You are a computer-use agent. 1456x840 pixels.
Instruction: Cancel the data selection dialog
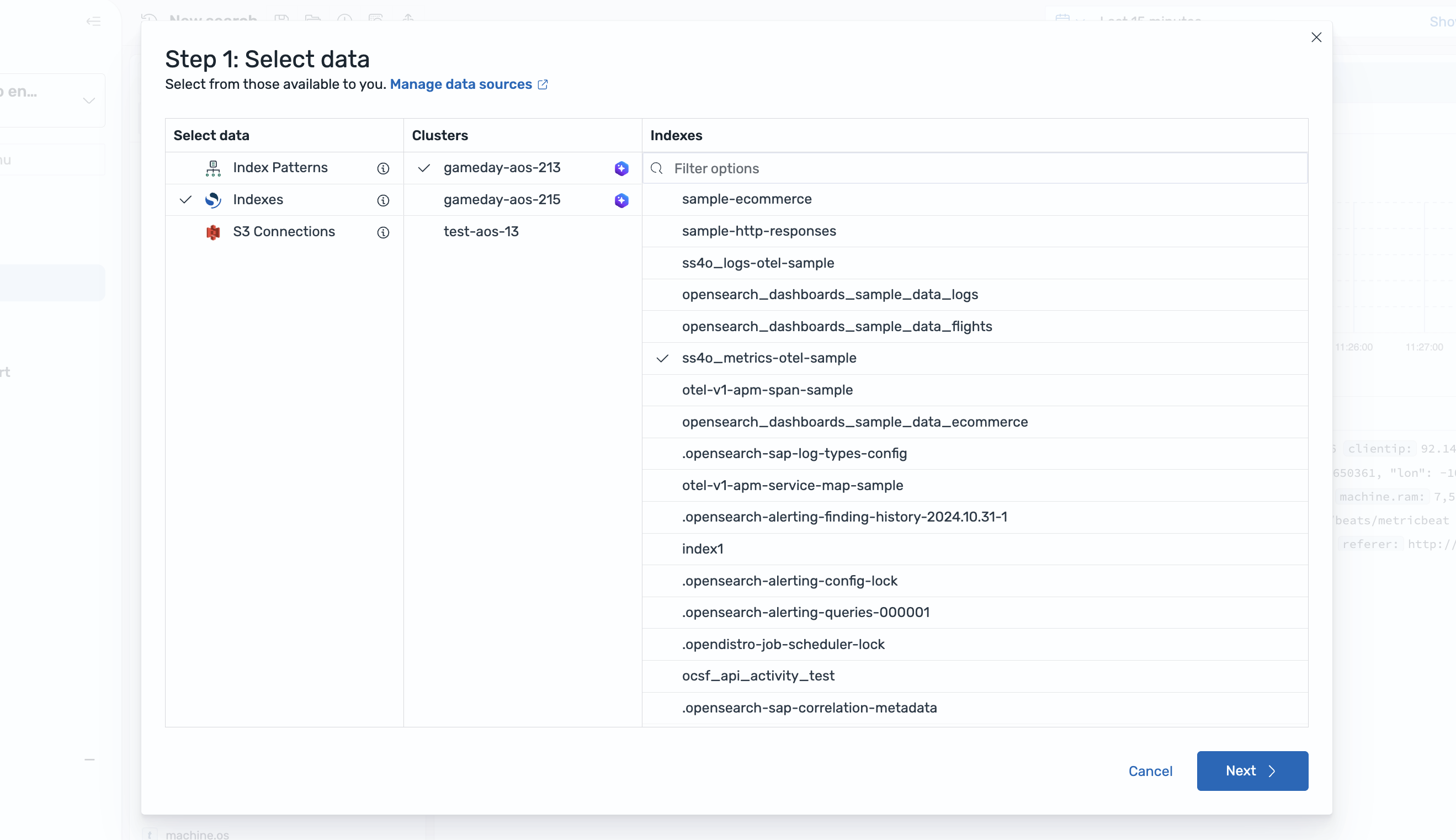click(1150, 772)
